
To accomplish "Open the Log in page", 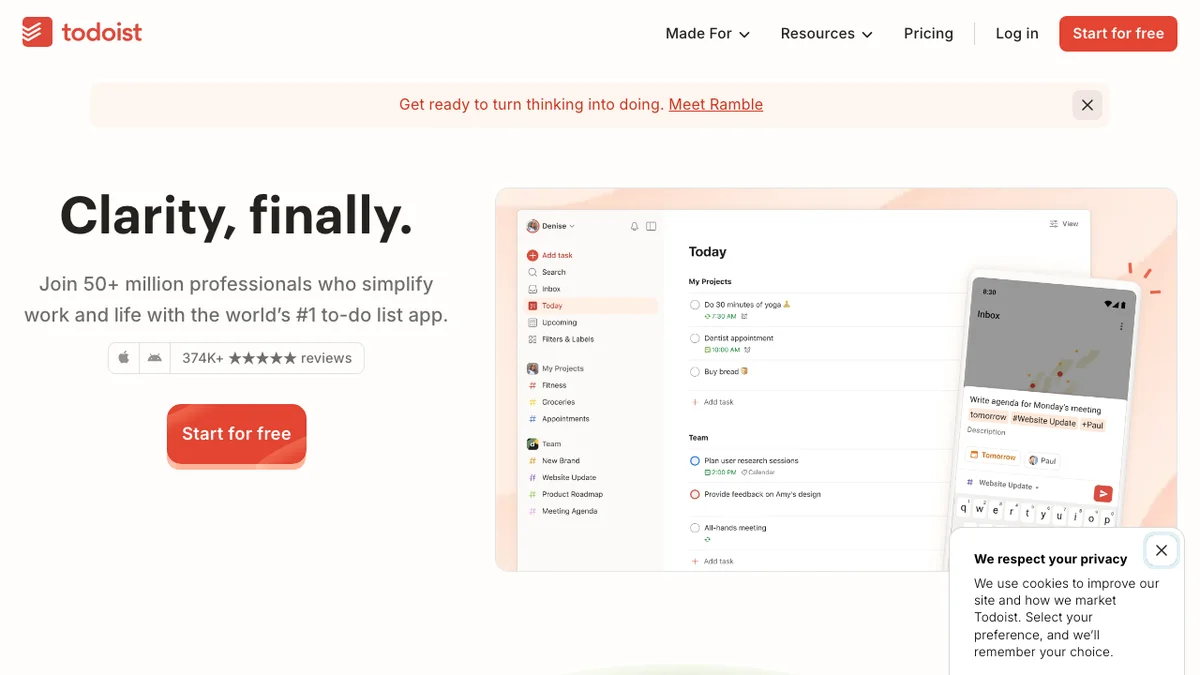I will (1017, 33).
